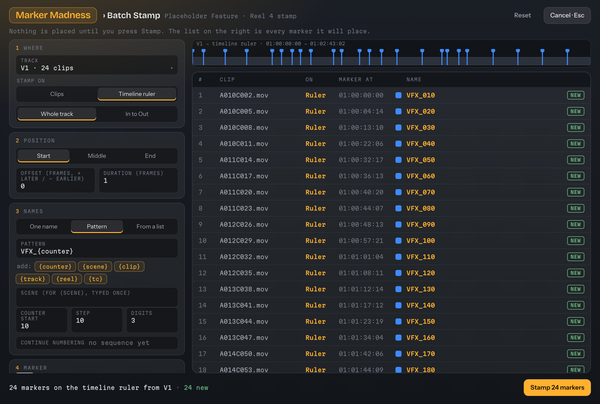Click the last marker on timeline ruler
The width and height of the screenshot is (600, 404).
click(x=567, y=57)
